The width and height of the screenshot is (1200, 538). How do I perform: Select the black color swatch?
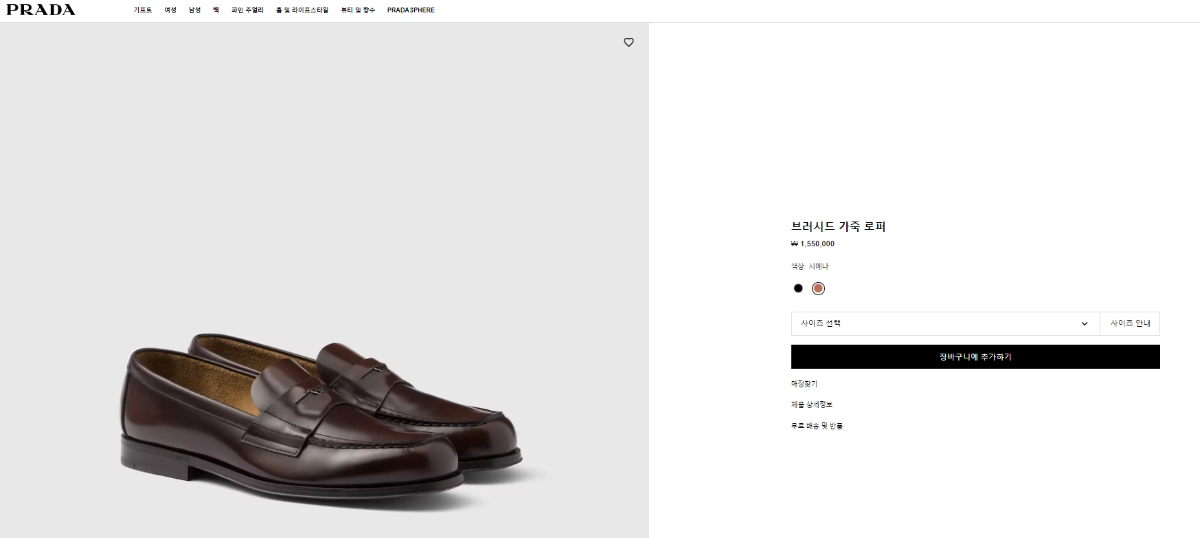(x=798, y=288)
